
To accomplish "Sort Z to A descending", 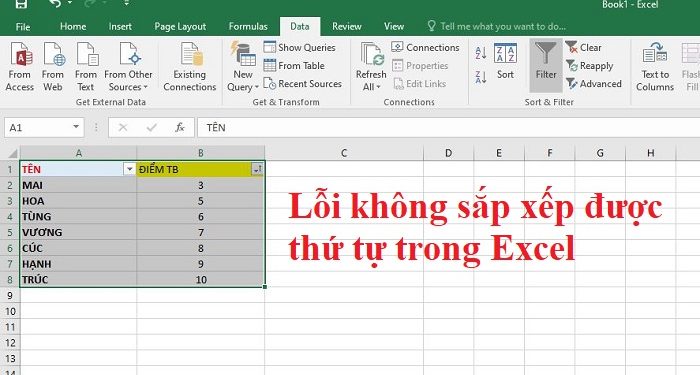I will coord(481,77).
